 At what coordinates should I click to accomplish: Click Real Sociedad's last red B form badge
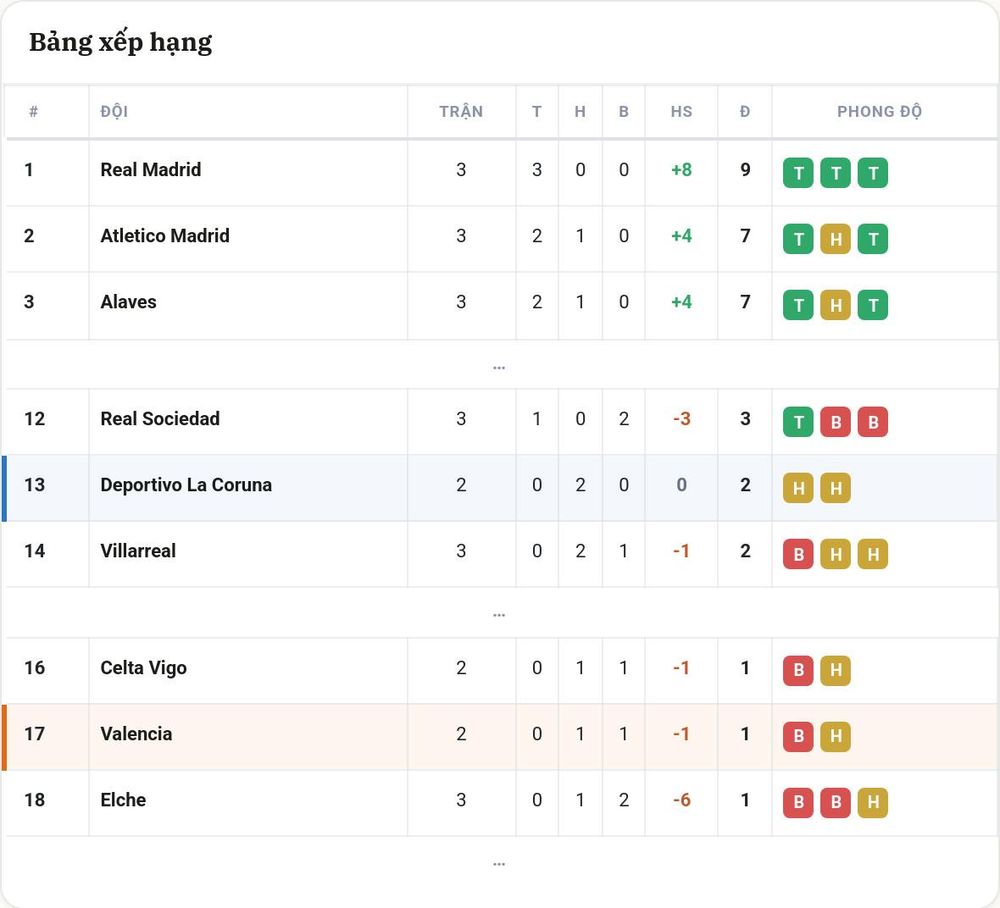[873, 422]
